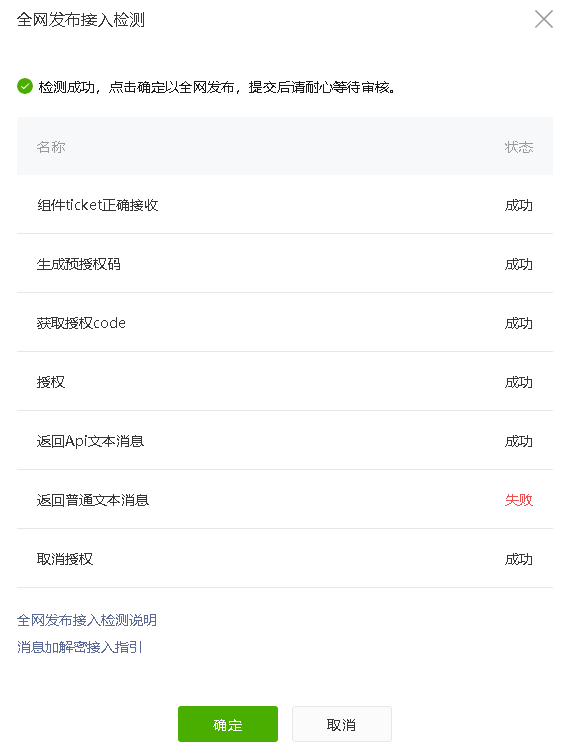The width and height of the screenshot is (570, 753).
Task: Open the 消息加解密接入指引 link
Action: pos(80,647)
